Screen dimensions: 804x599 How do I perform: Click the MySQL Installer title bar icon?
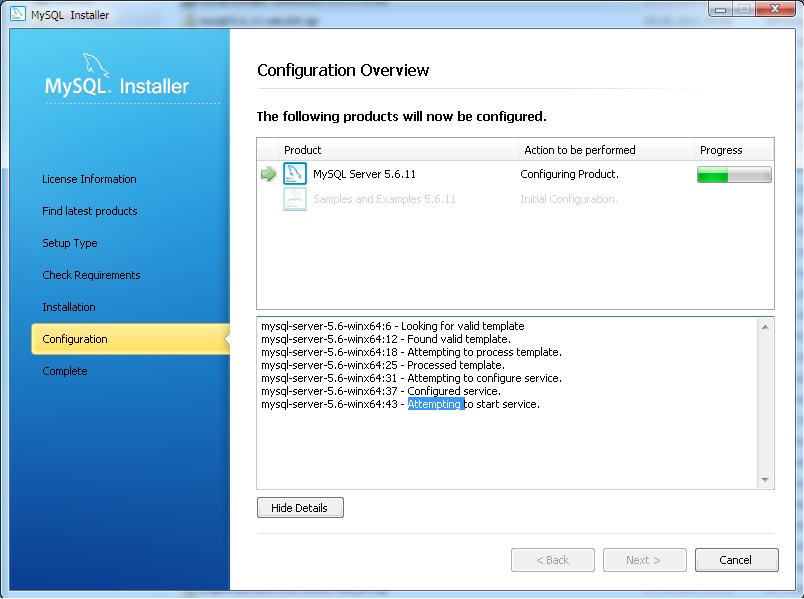18,14
